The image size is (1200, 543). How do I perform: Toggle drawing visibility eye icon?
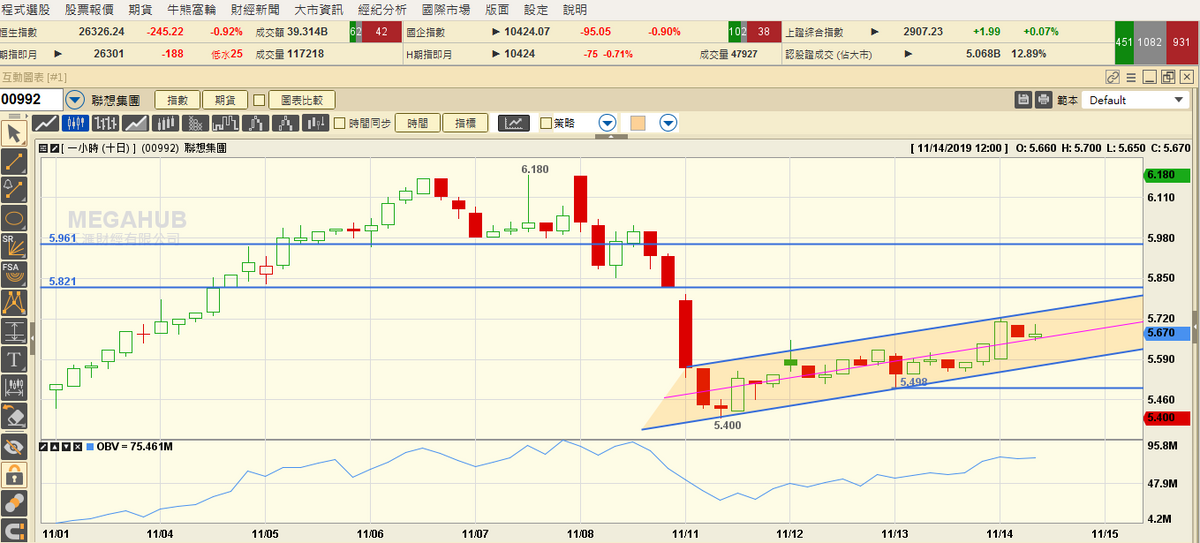[x=14, y=446]
